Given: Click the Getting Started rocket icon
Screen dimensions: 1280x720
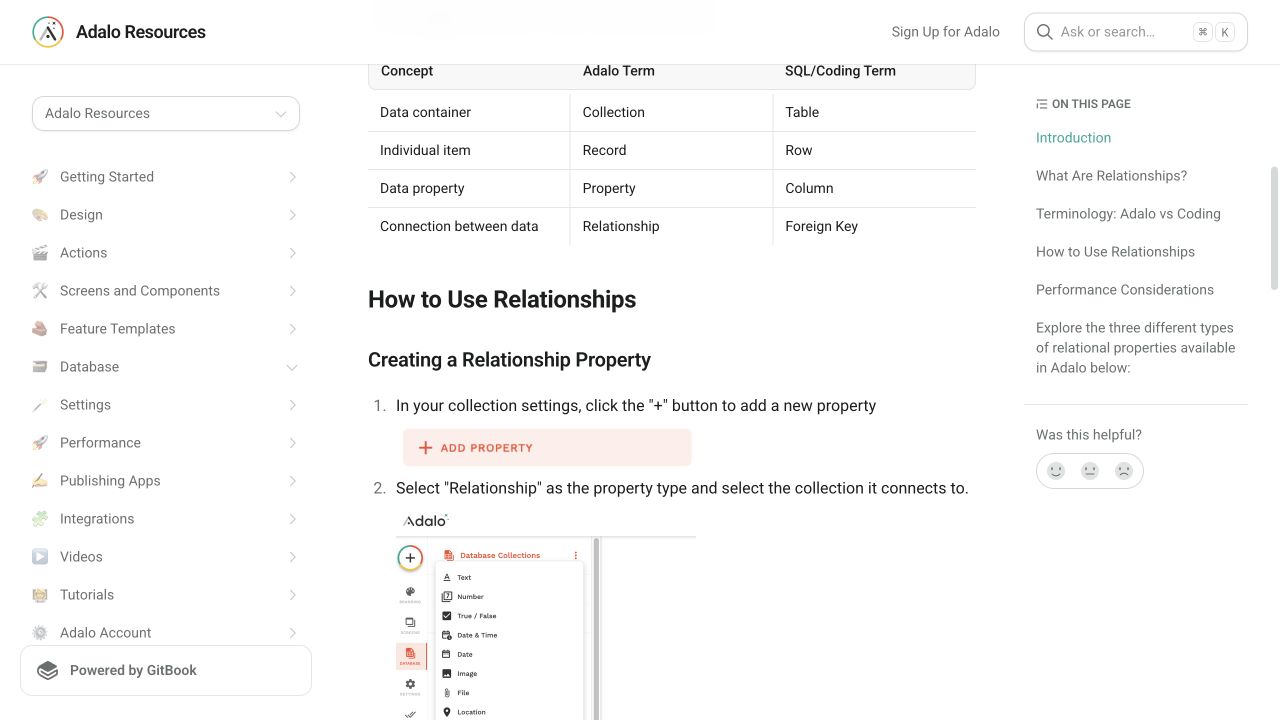Looking at the screenshot, I should pyautogui.click(x=40, y=177).
